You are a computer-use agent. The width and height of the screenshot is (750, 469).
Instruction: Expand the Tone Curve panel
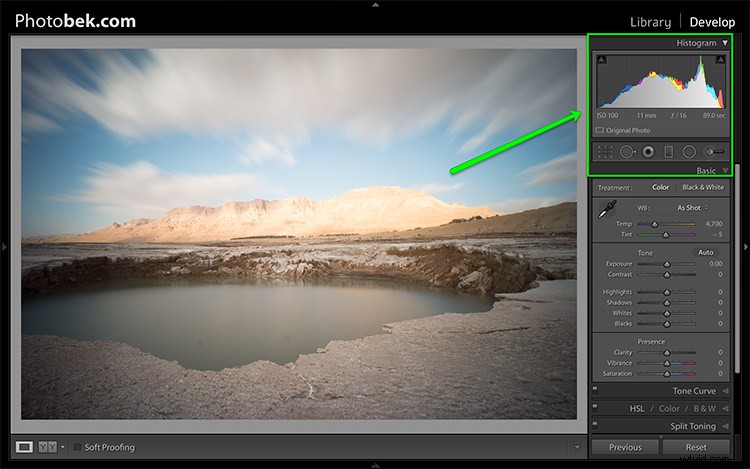pyautogui.click(x=725, y=391)
